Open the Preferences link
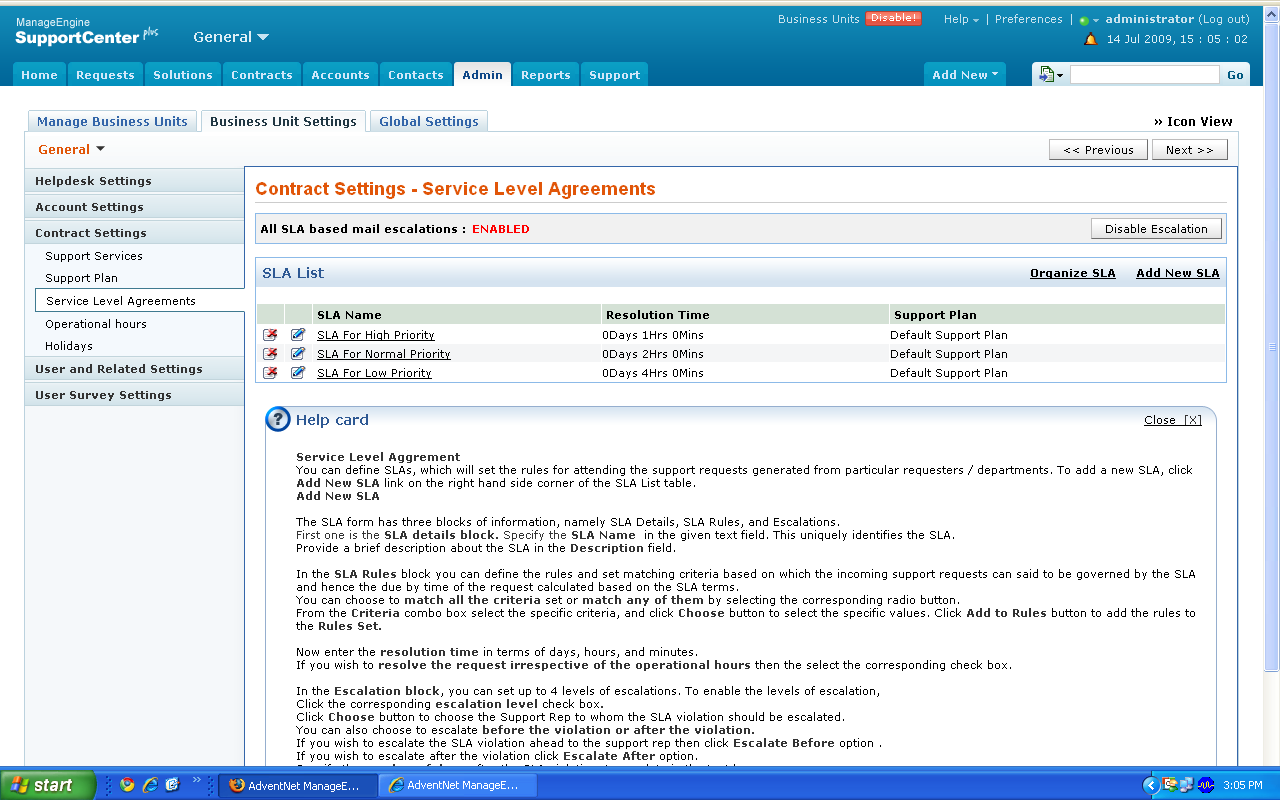 (x=1029, y=19)
